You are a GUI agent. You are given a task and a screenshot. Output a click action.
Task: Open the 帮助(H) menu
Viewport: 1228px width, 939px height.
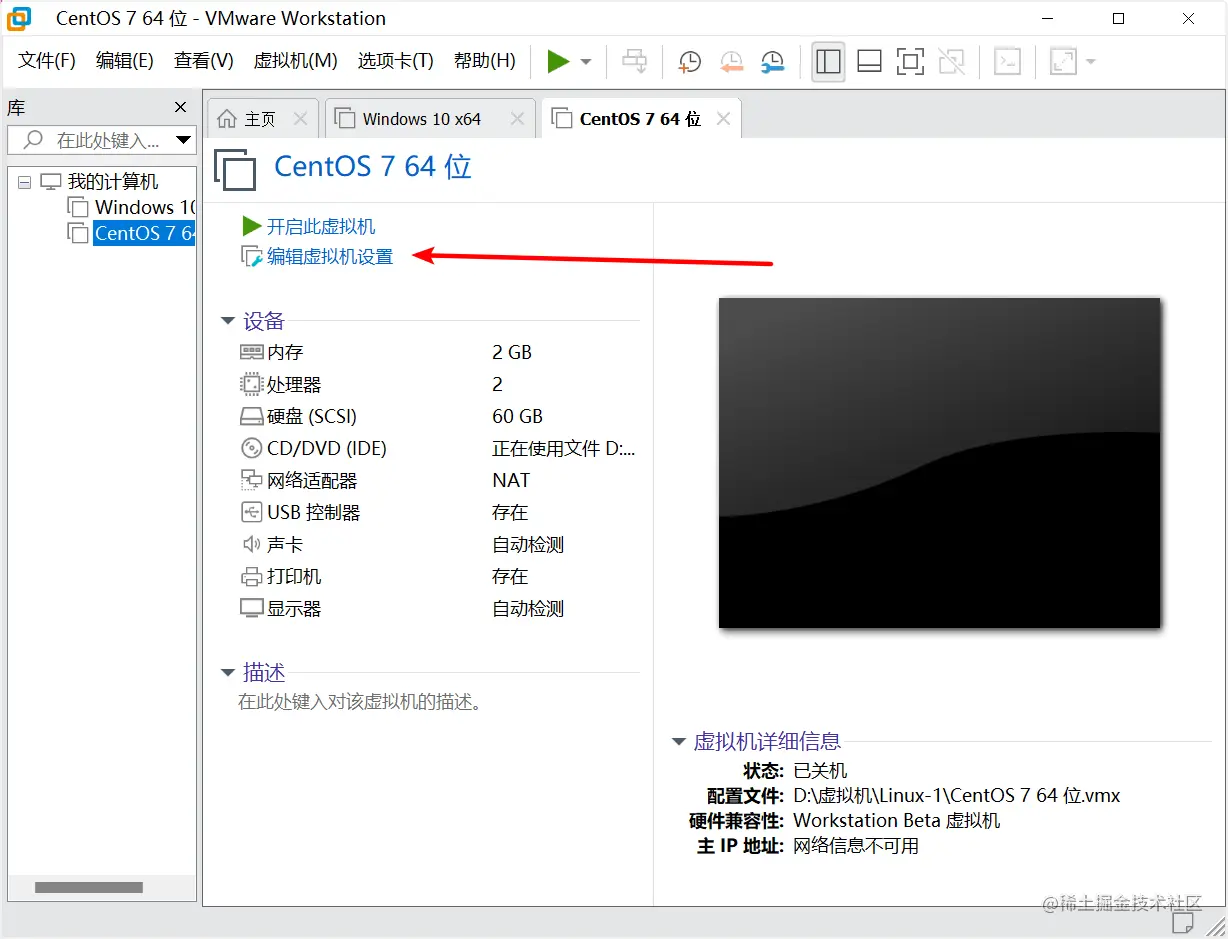tap(485, 61)
